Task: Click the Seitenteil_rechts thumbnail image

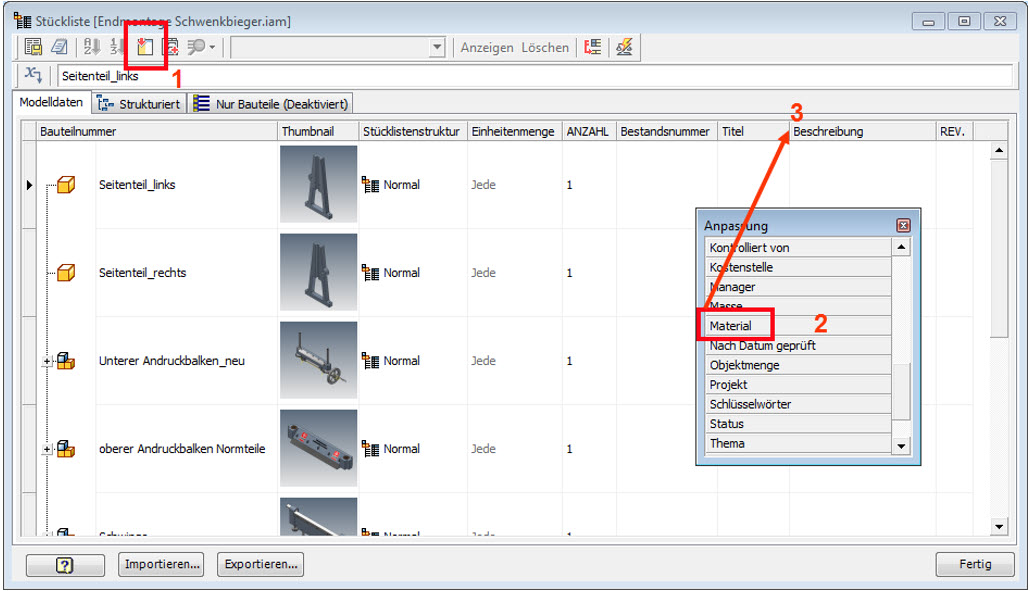Action: click(318, 272)
